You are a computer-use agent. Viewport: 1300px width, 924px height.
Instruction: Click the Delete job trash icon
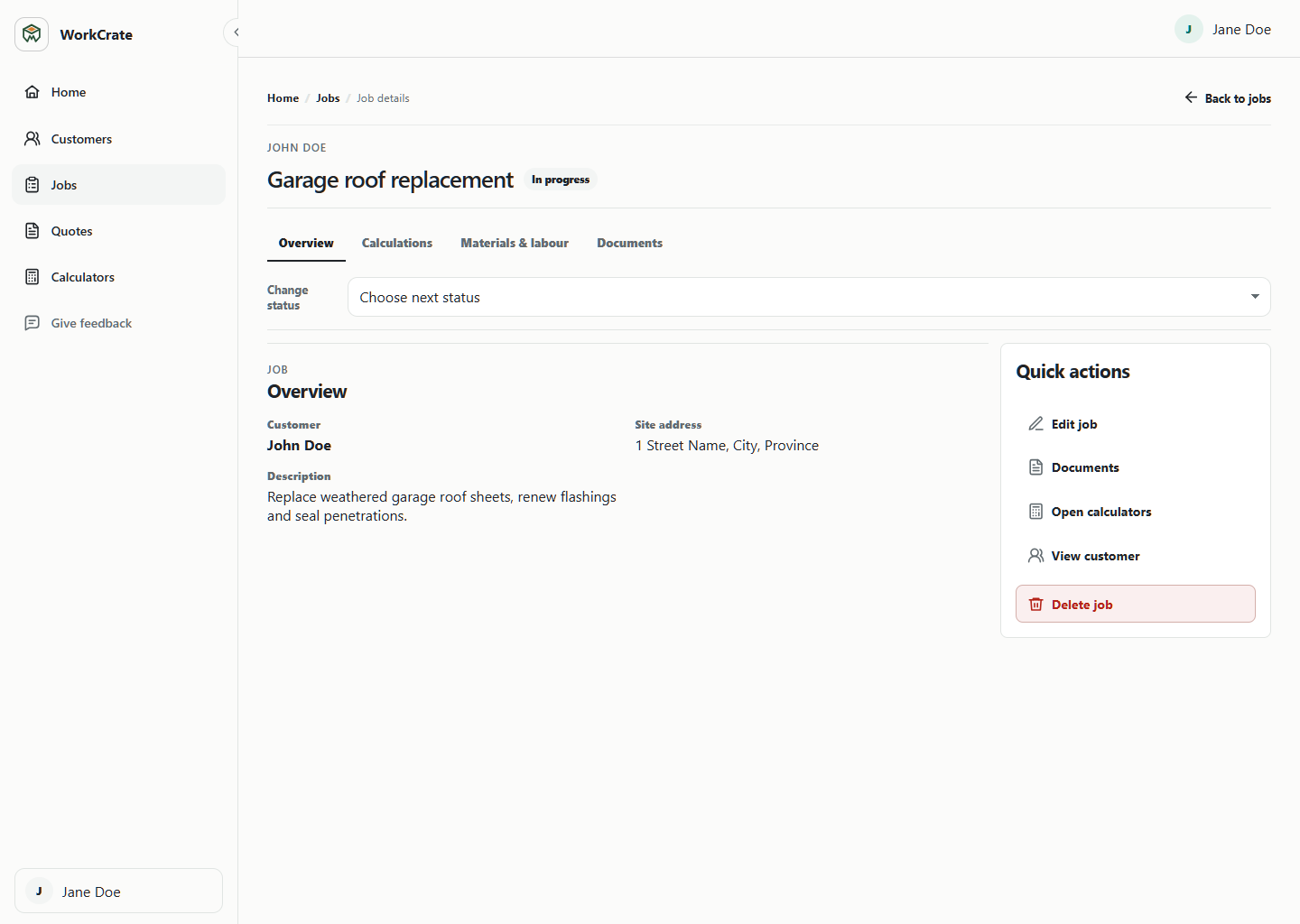click(x=1035, y=605)
